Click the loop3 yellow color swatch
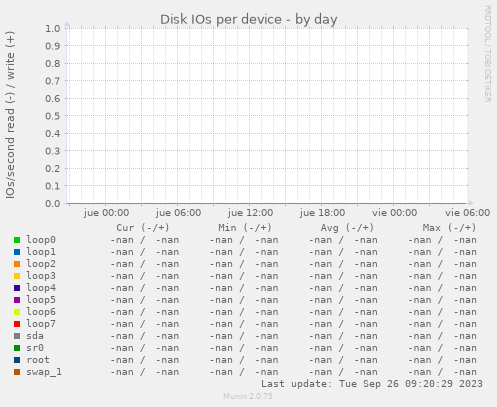The height and width of the screenshot is (407, 497). point(17,276)
